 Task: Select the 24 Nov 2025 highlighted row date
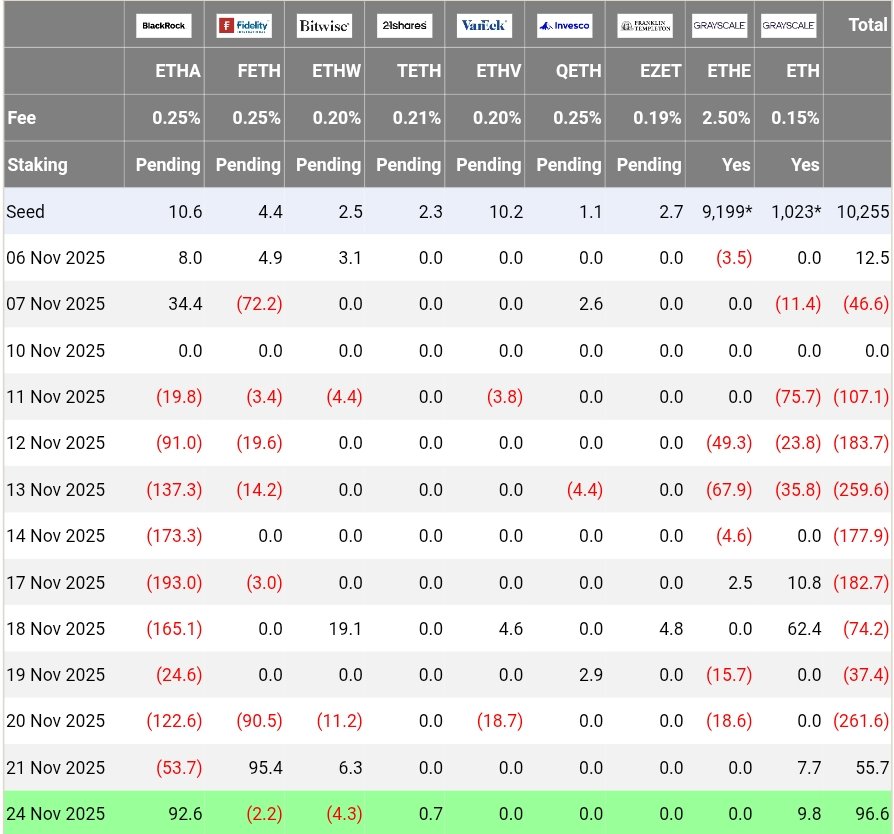pyautogui.click(x=55, y=814)
